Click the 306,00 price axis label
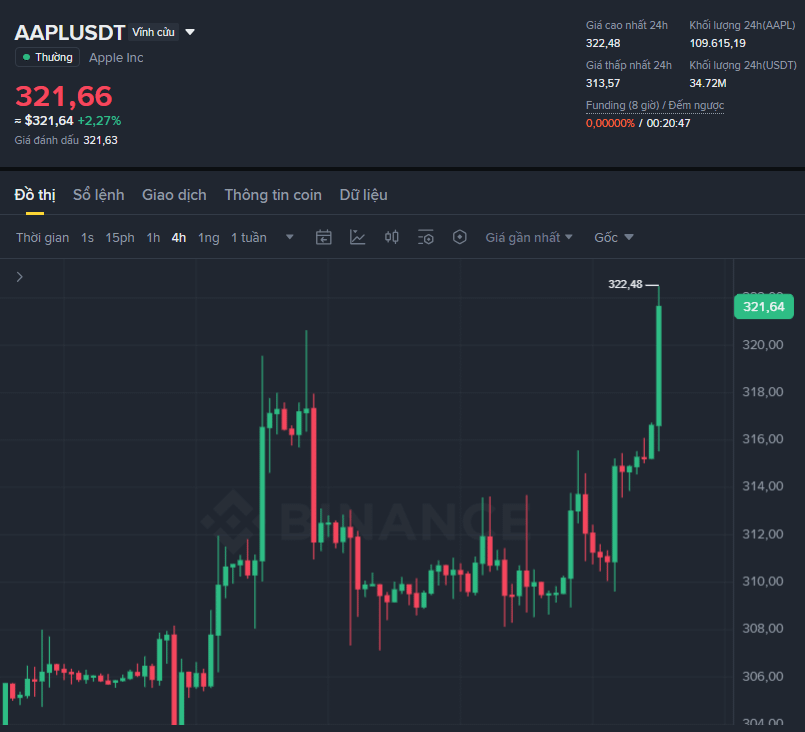805x732 pixels. [x=763, y=676]
